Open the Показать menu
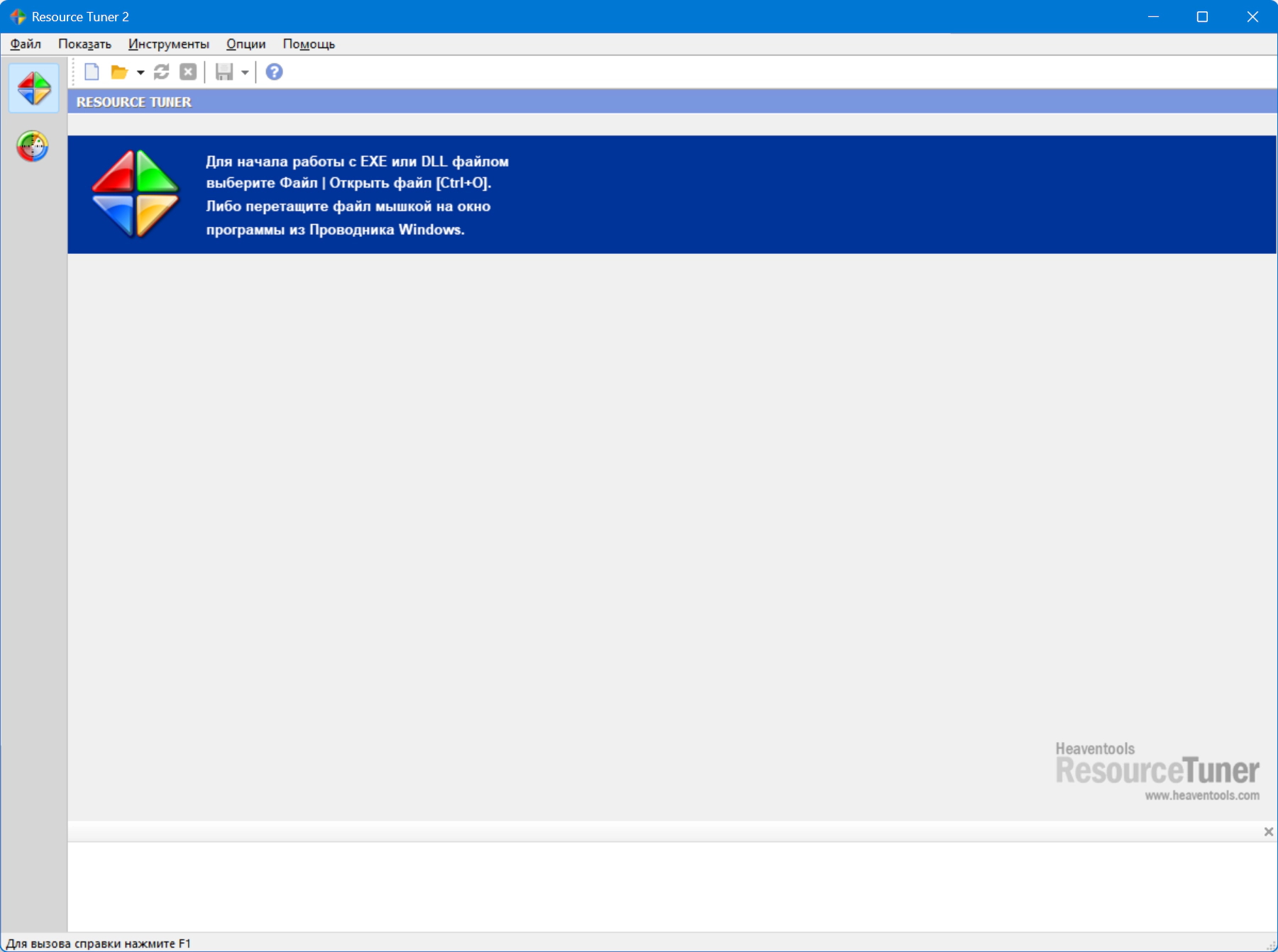This screenshot has height=952, width=1278. [x=84, y=44]
